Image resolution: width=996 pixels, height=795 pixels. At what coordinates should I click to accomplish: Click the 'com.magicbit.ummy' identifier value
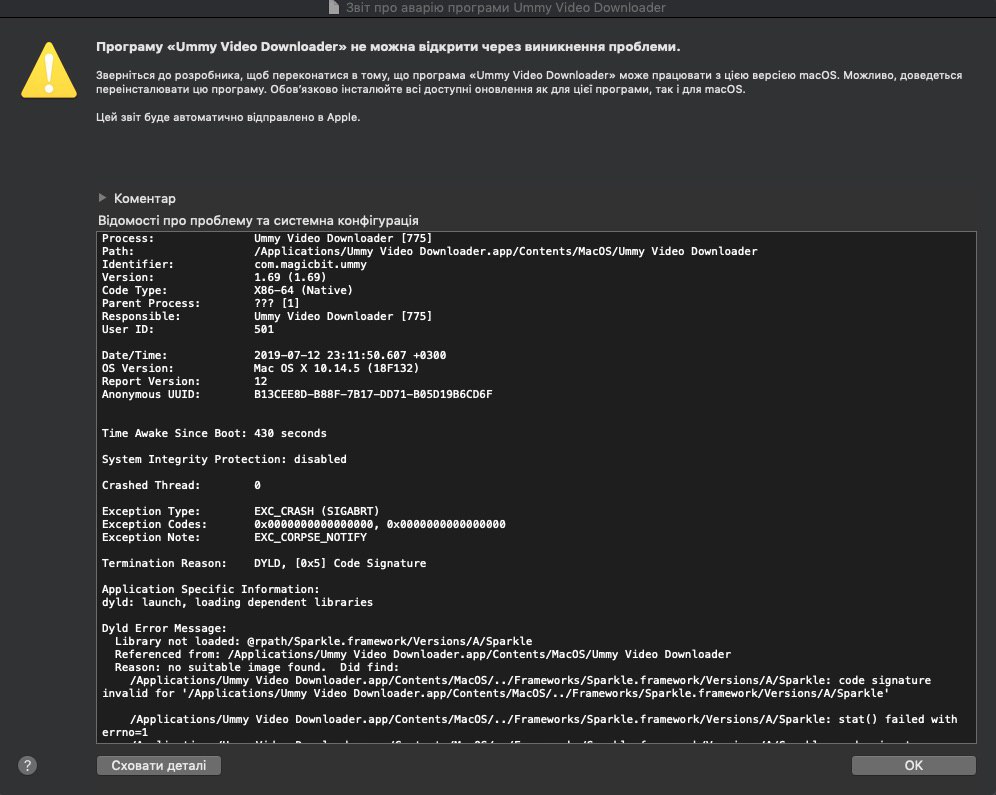(x=310, y=264)
